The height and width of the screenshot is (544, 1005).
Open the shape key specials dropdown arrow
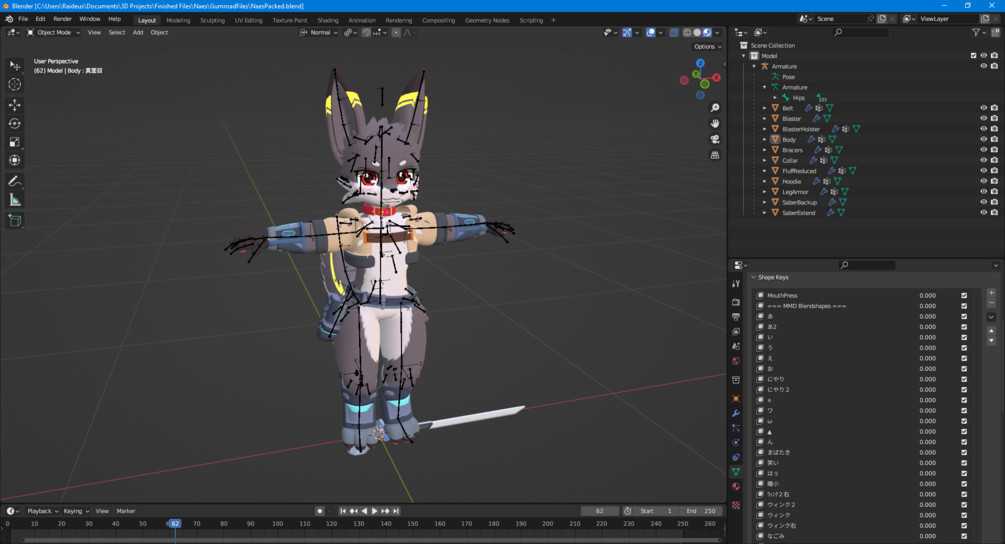(x=991, y=317)
